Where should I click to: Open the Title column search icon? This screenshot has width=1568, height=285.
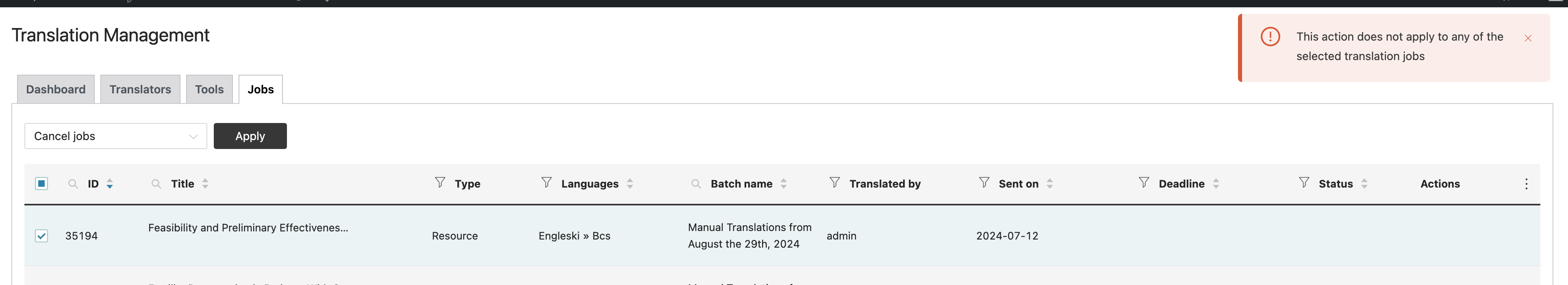[x=156, y=184]
